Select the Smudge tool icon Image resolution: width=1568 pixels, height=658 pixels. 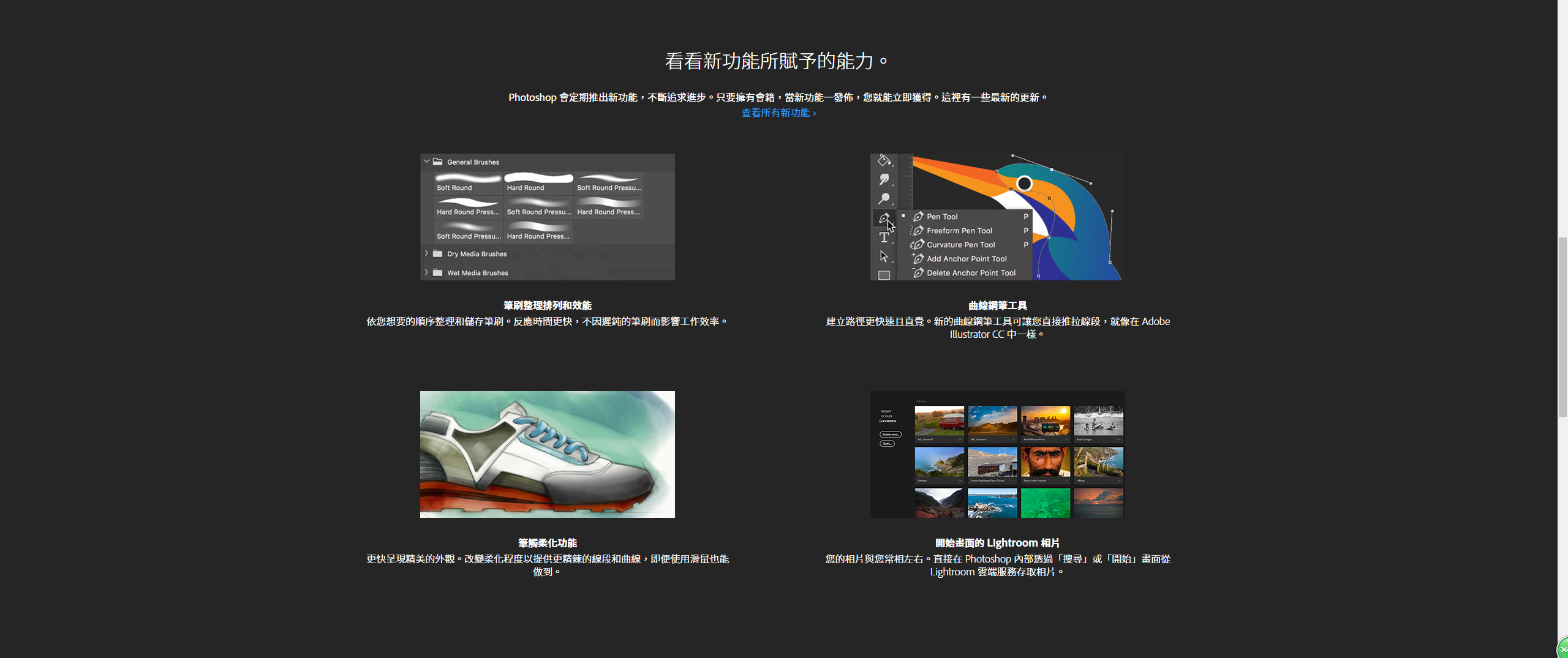coord(884,179)
